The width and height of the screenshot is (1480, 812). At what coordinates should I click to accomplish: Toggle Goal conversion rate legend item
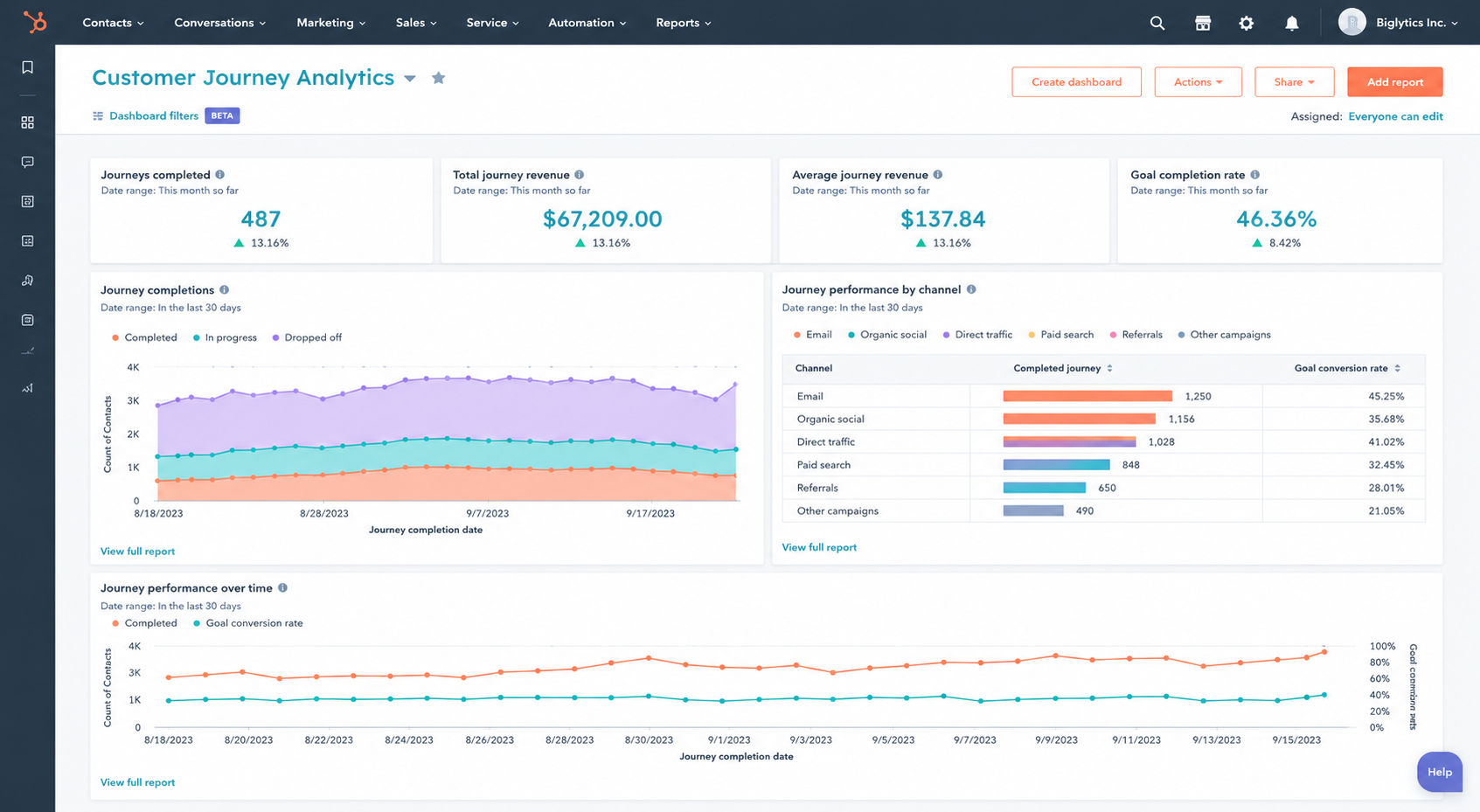tap(248, 623)
